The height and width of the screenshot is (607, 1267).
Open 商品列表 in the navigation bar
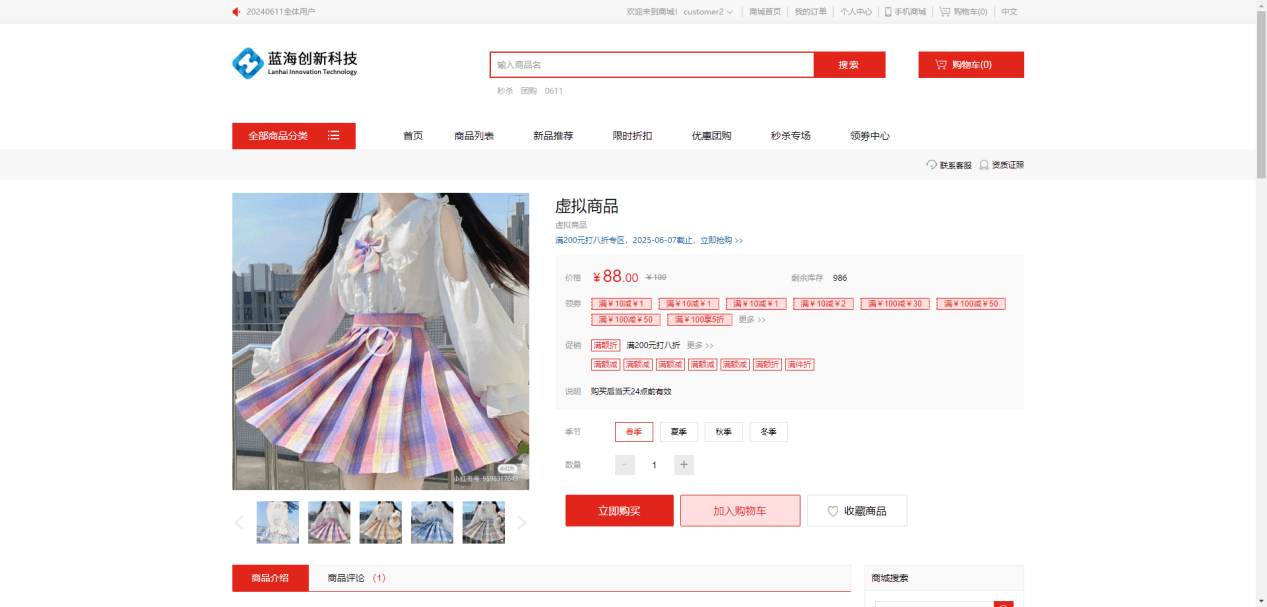tap(474, 136)
